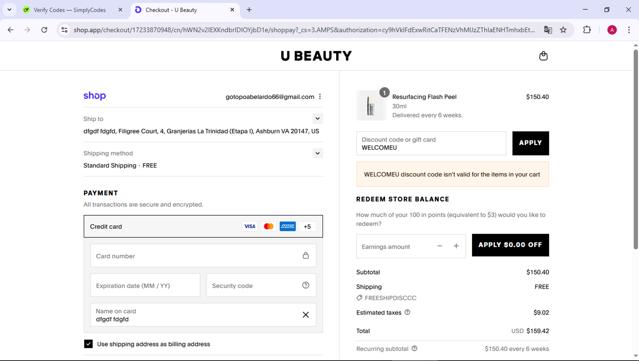Click the FREESHIPDISCCC discount tag icon
The height and width of the screenshot is (361, 639).
pyautogui.click(x=359, y=298)
